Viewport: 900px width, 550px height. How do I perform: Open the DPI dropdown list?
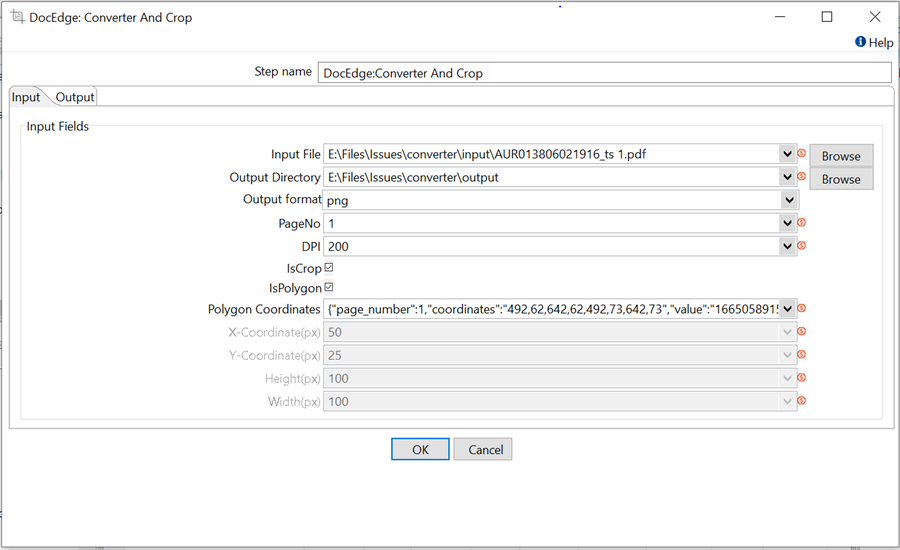(788, 246)
